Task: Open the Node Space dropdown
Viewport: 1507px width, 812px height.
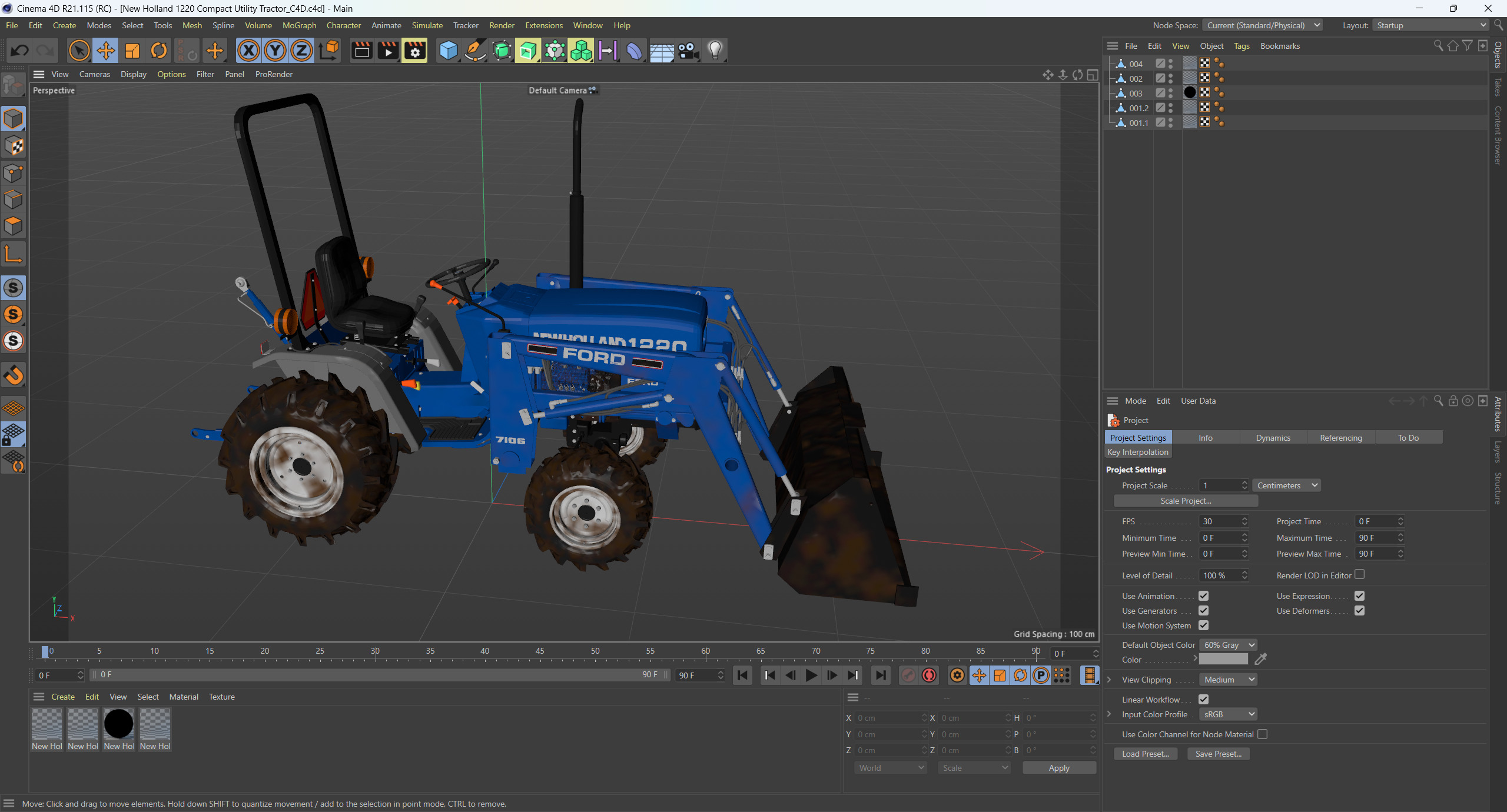Action: [1263, 25]
